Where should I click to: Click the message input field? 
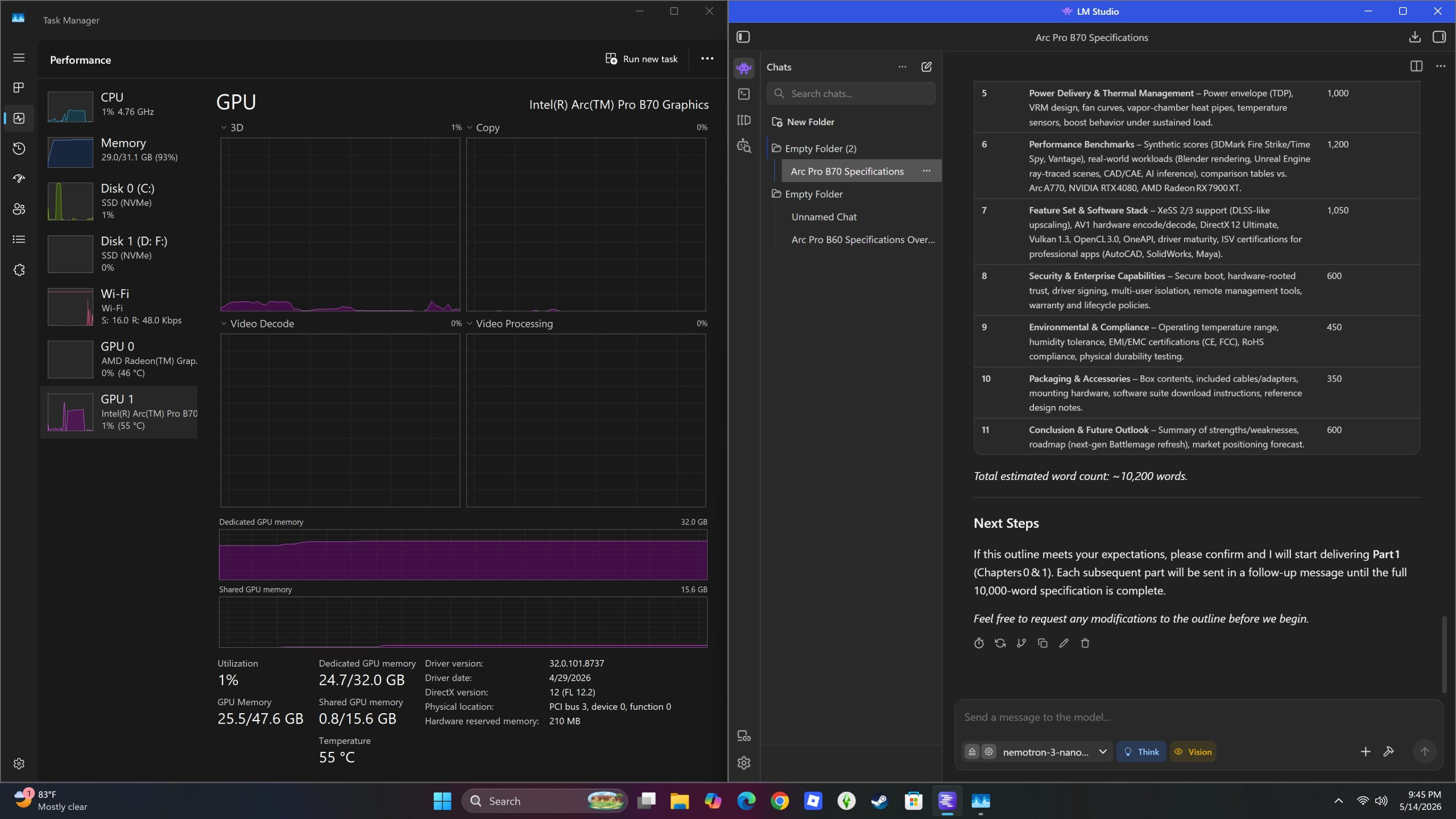tap(1198, 717)
